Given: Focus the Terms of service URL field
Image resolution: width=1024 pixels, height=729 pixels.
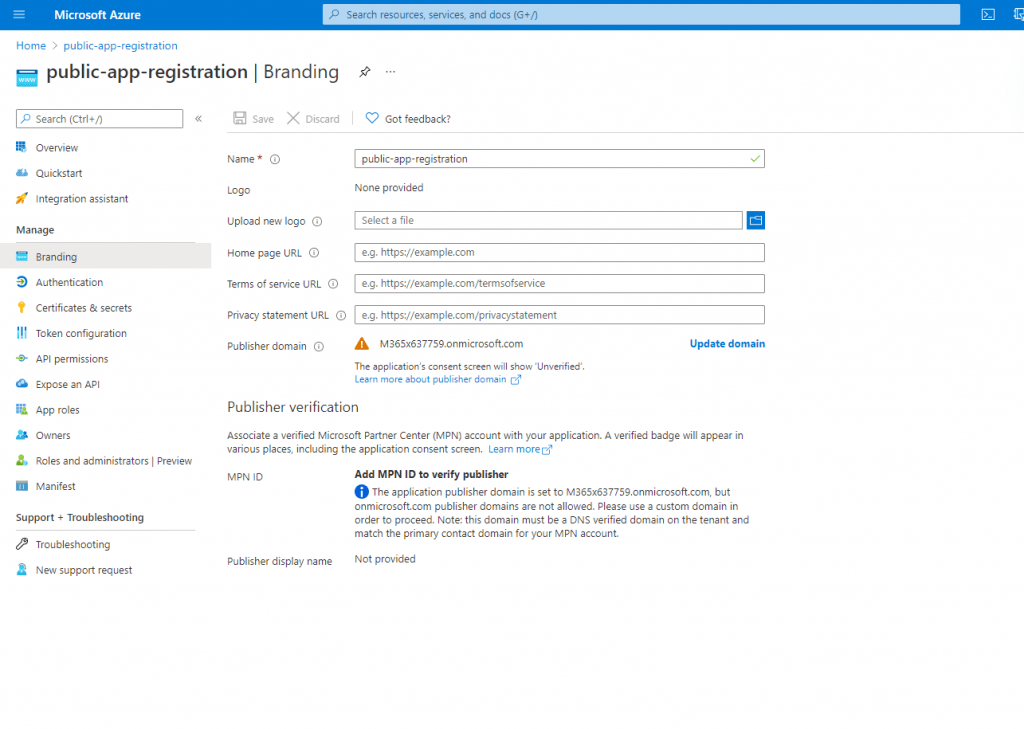Looking at the screenshot, I should pos(559,284).
